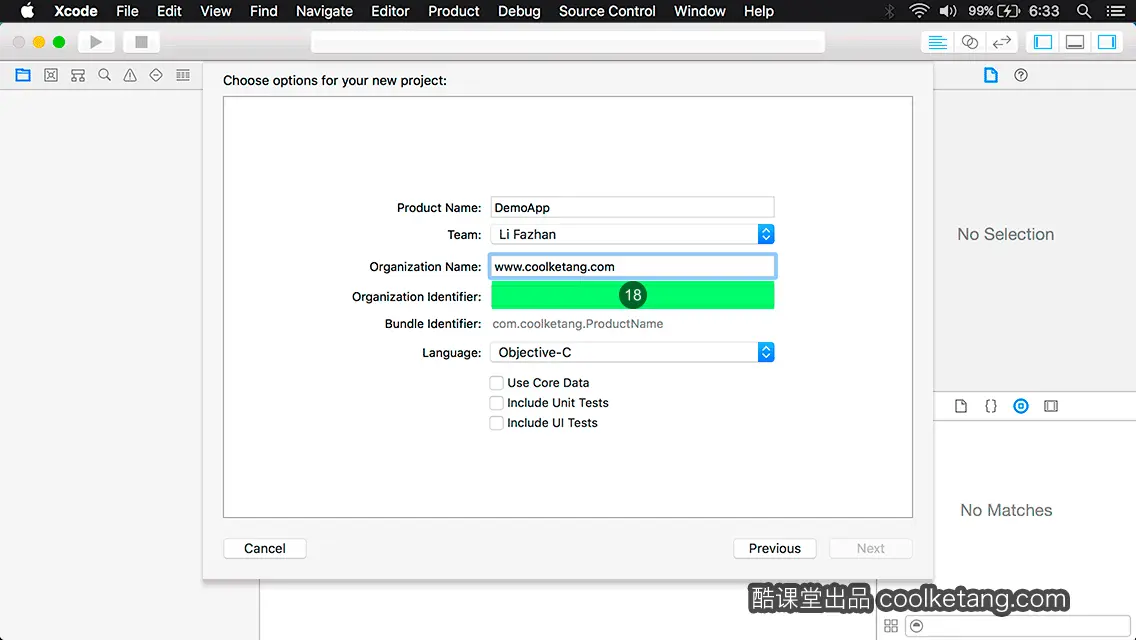Open the File Template library
This screenshot has width=1136, height=640.
point(961,406)
